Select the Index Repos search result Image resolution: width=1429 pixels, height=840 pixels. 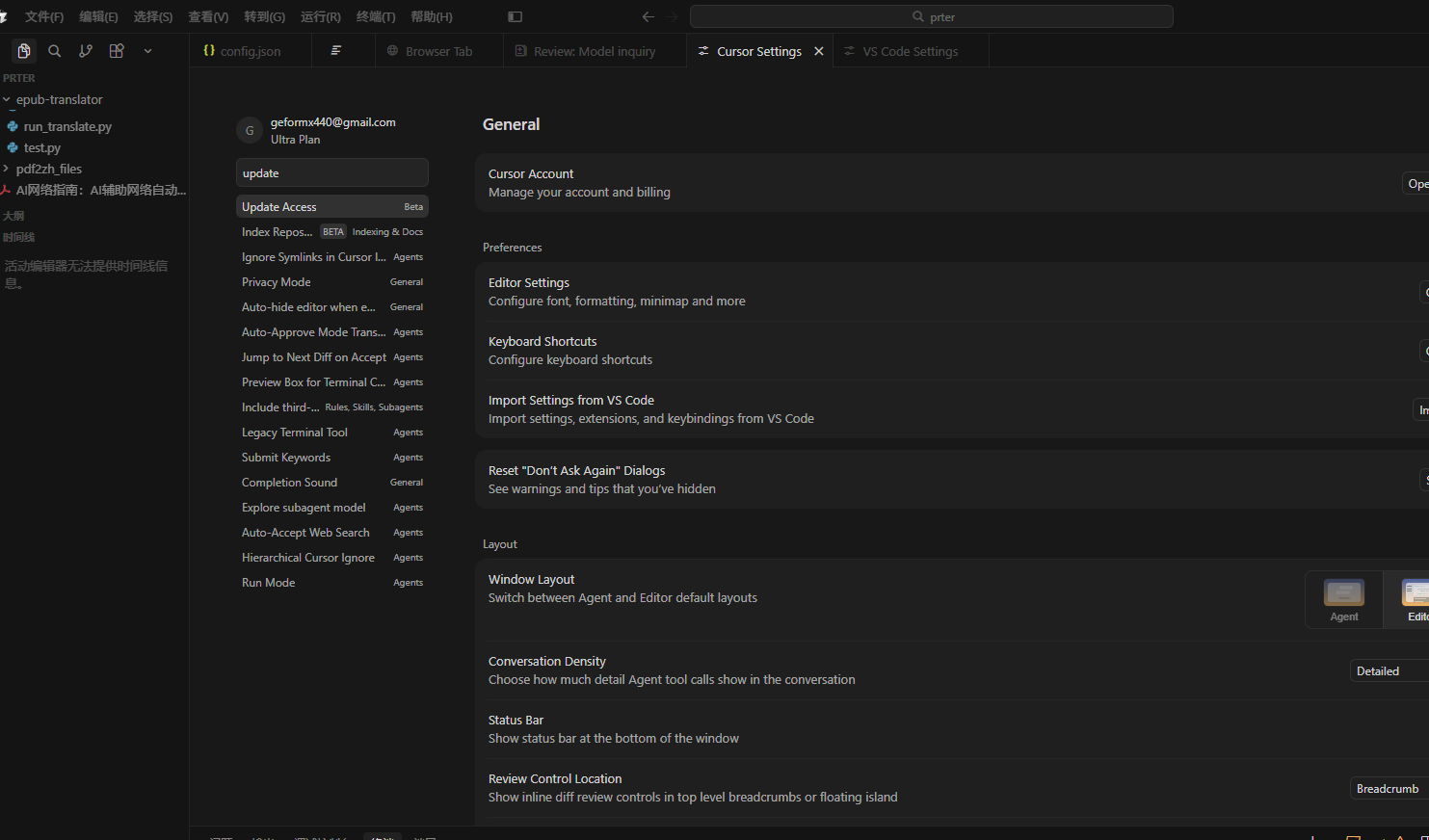click(331, 232)
